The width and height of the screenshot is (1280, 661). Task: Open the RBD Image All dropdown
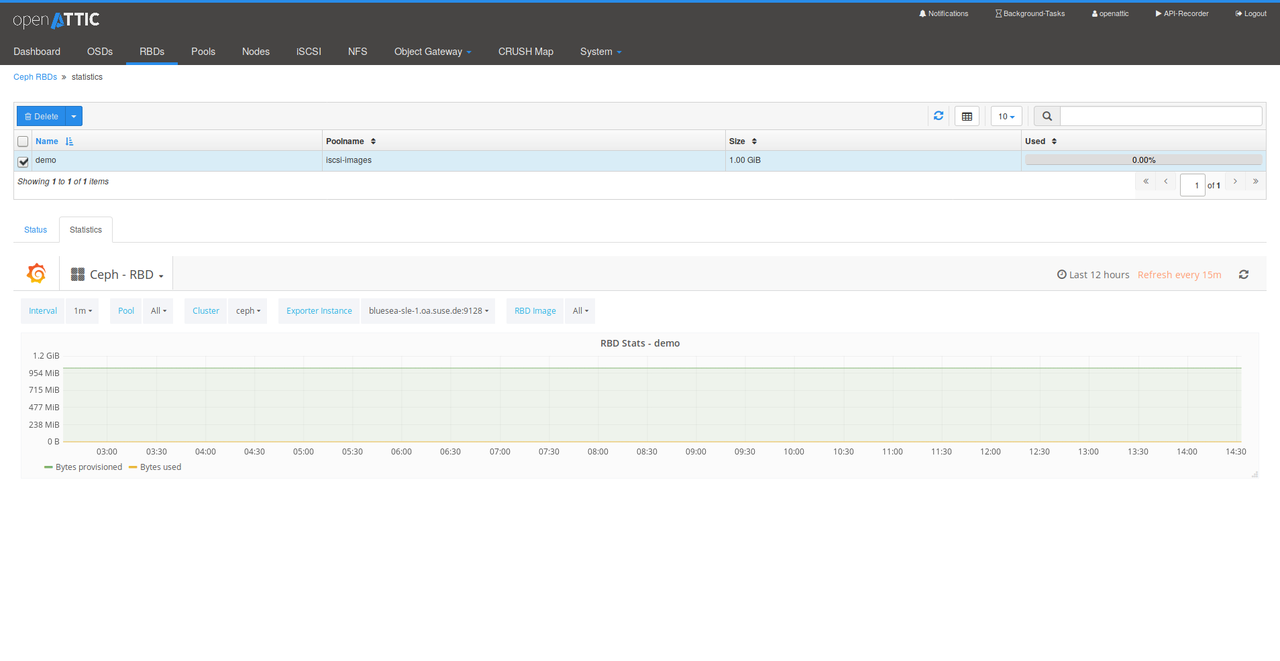click(x=580, y=311)
